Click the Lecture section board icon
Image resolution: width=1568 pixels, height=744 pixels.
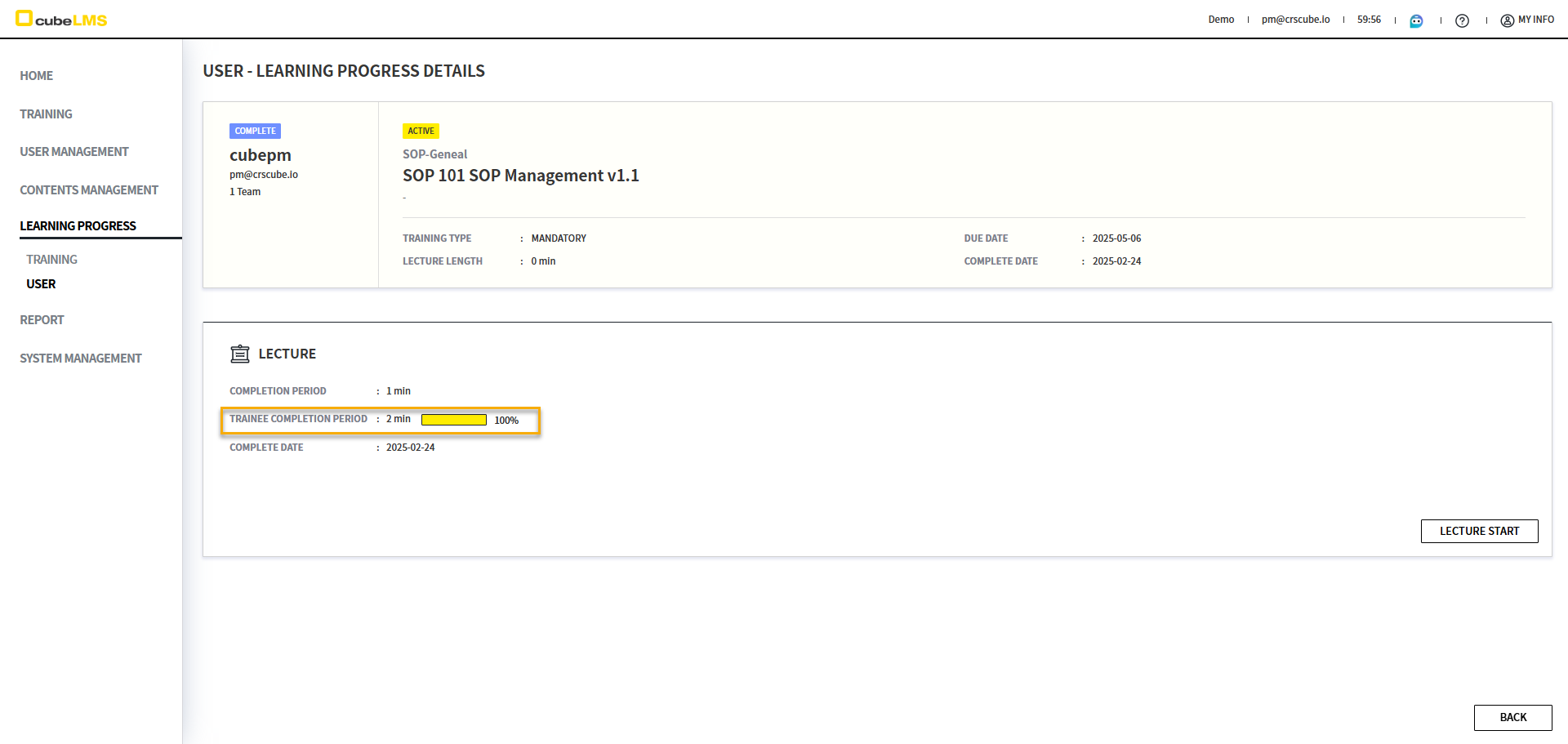coord(239,354)
